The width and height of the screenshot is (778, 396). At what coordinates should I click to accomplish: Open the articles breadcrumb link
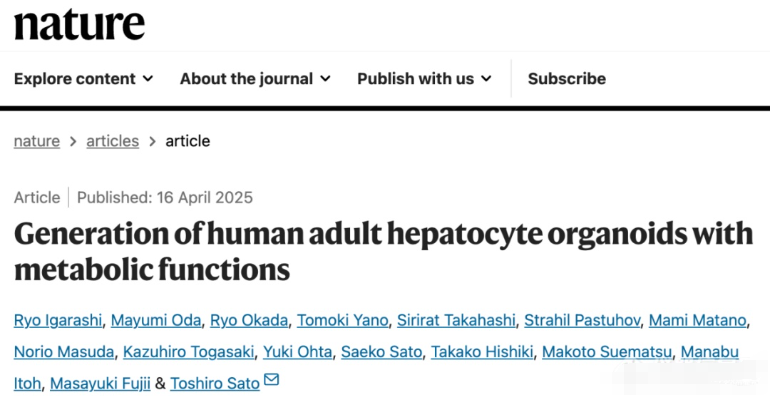[113, 141]
